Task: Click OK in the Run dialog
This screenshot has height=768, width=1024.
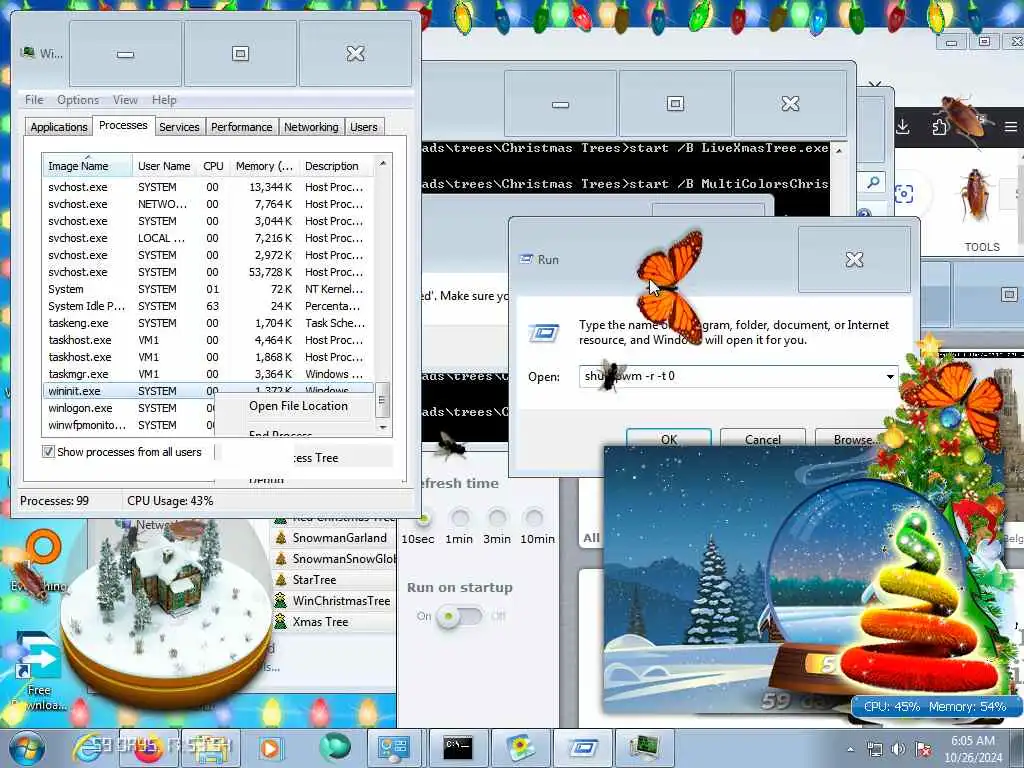Action: [x=669, y=439]
